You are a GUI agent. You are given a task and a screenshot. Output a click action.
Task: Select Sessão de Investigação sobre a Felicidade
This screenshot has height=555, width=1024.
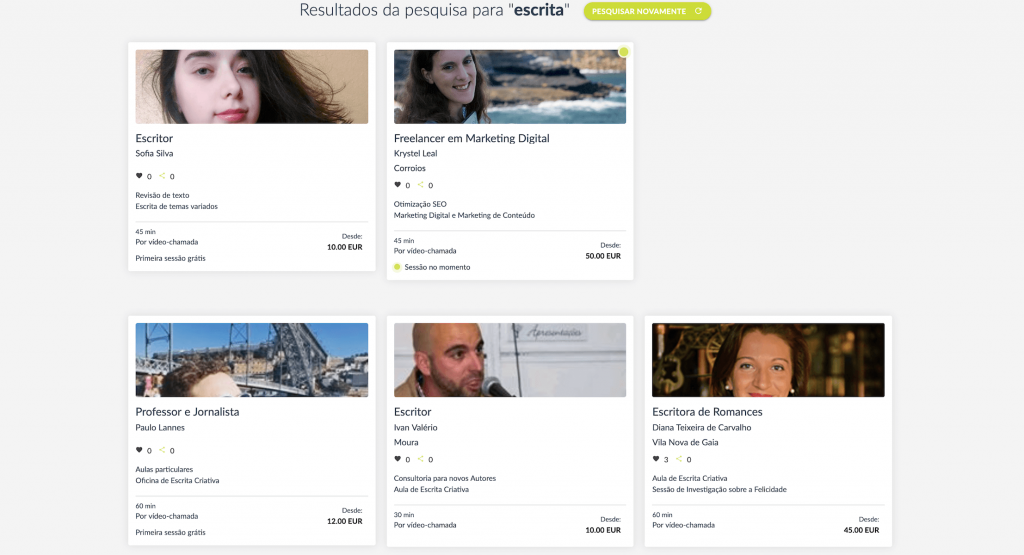(x=719, y=490)
